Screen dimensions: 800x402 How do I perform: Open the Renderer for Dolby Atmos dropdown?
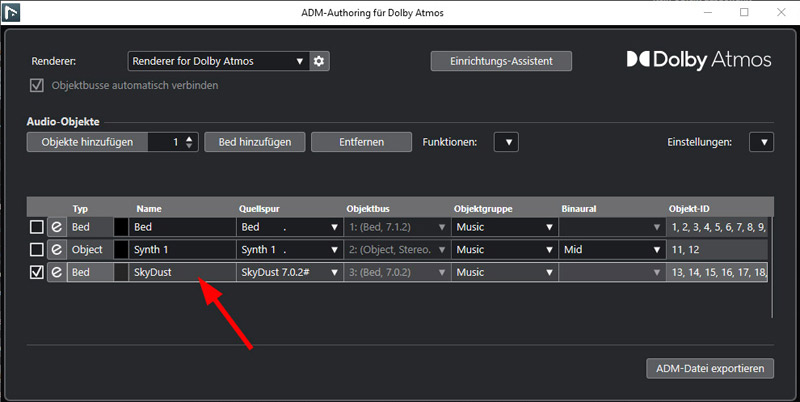218,61
